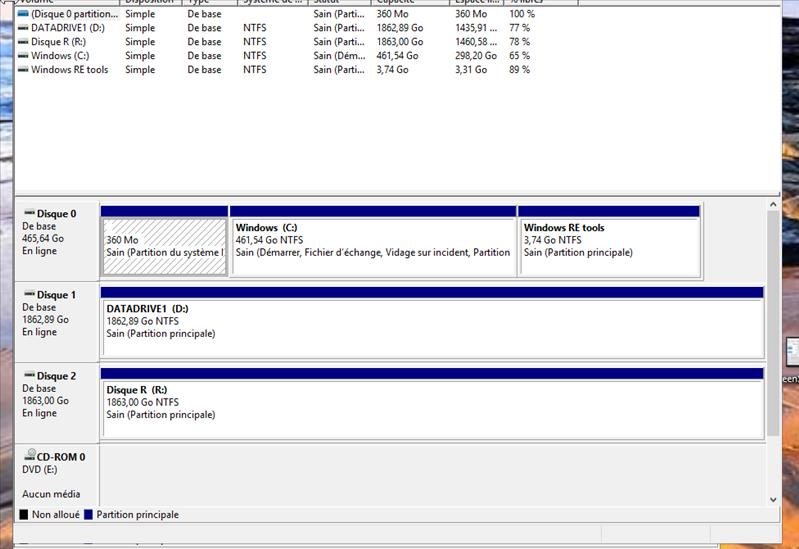The height and width of the screenshot is (549, 799).
Task: Click the Partition principale legend label
Action: coord(138,514)
